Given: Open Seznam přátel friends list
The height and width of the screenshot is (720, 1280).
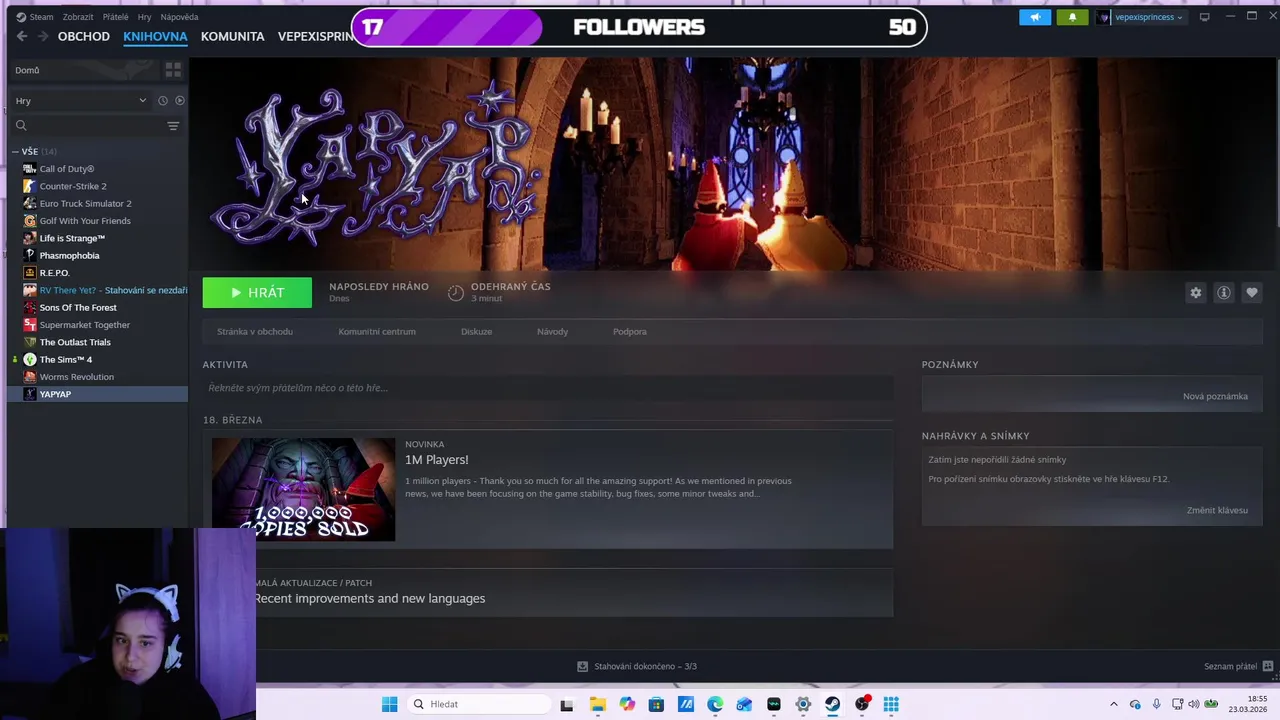Looking at the screenshot, I should click(1238, 667).
